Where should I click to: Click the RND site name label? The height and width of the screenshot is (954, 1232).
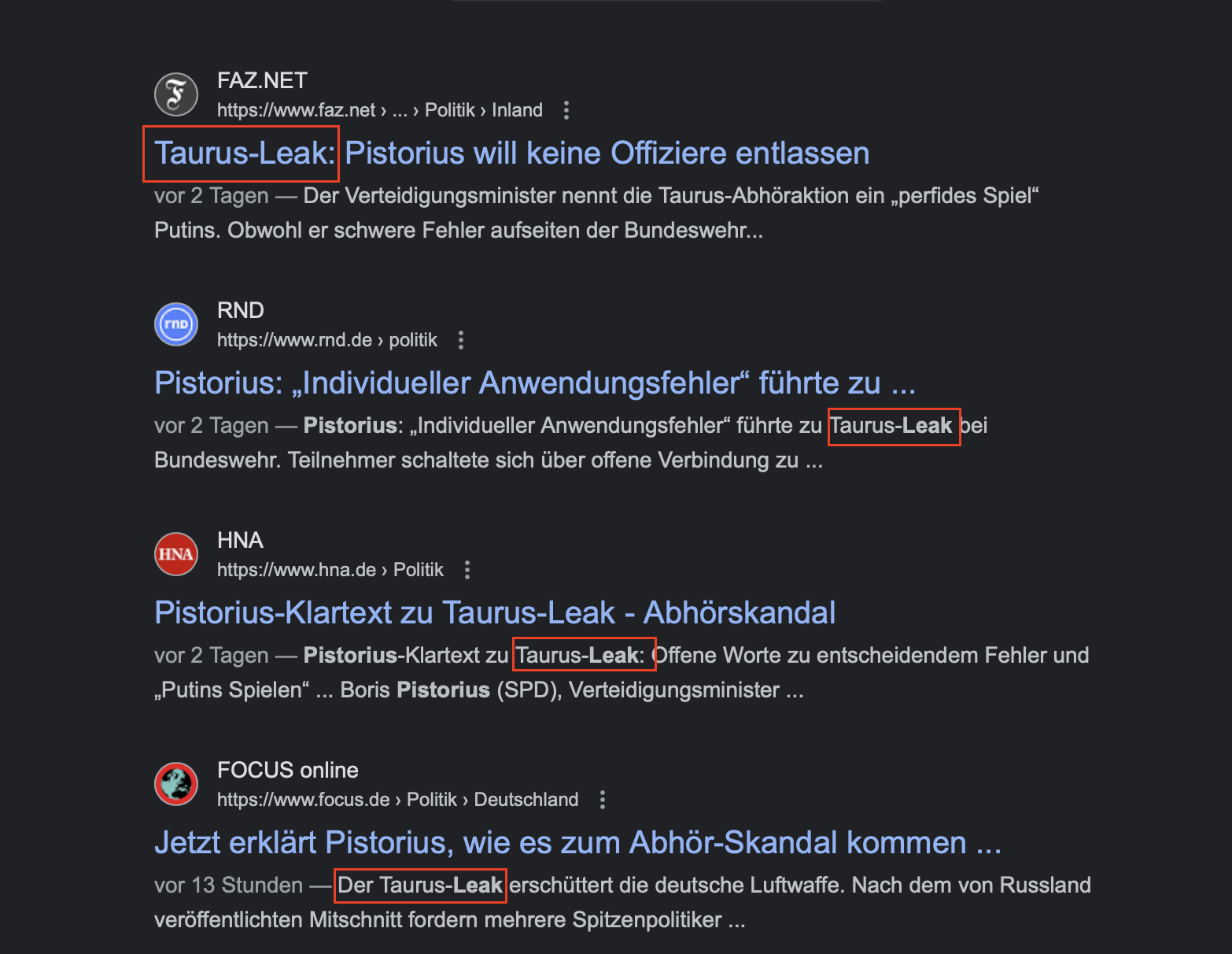(x=241, y=310)
